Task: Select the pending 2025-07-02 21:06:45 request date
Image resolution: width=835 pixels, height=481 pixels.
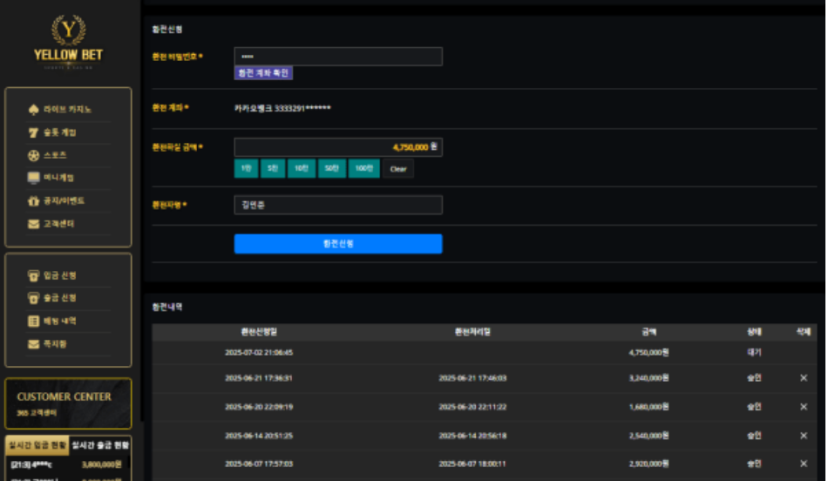Action: tap(259, 353)
